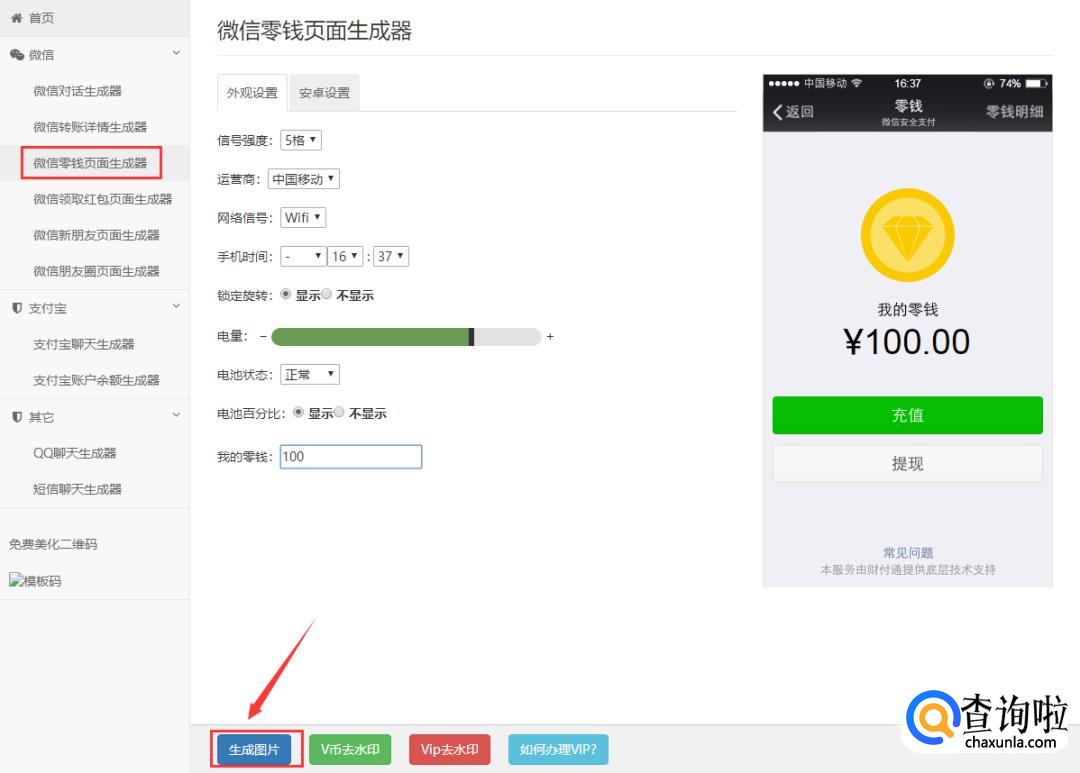Open 短信聊天生成器 in sidebar

77,489
